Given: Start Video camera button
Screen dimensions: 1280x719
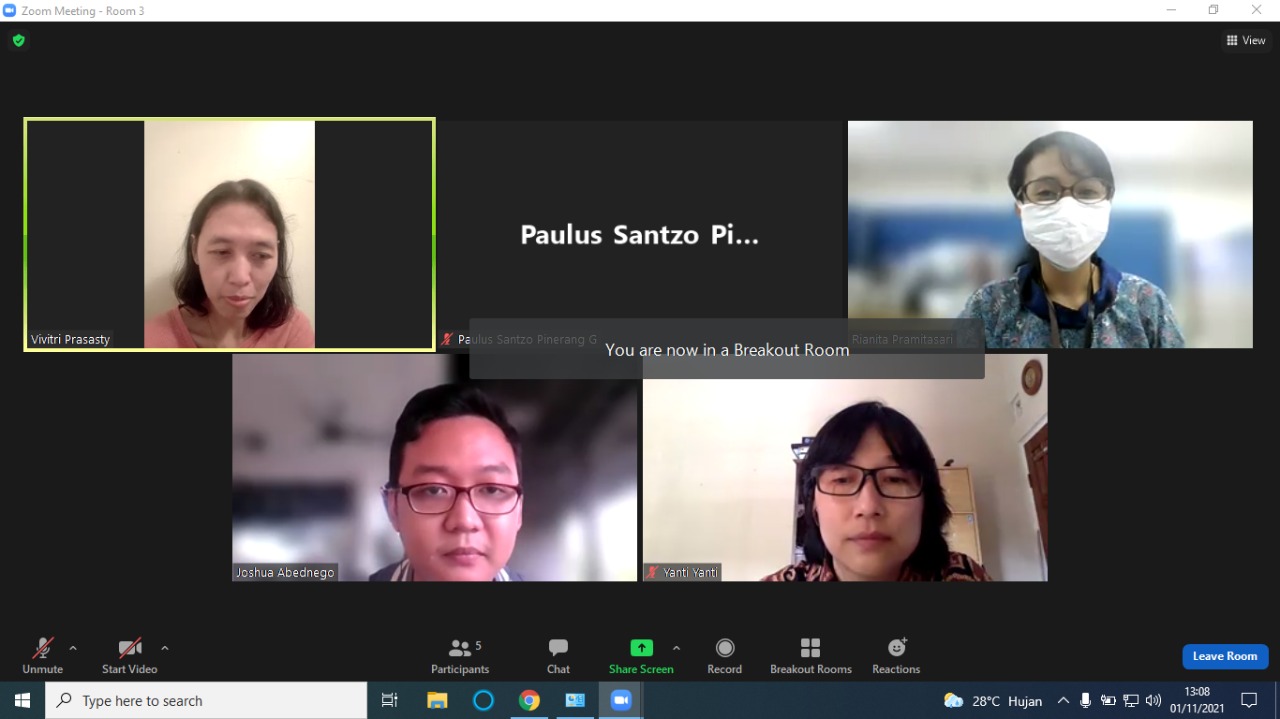Looking at the screenshot, I should 130,656.
